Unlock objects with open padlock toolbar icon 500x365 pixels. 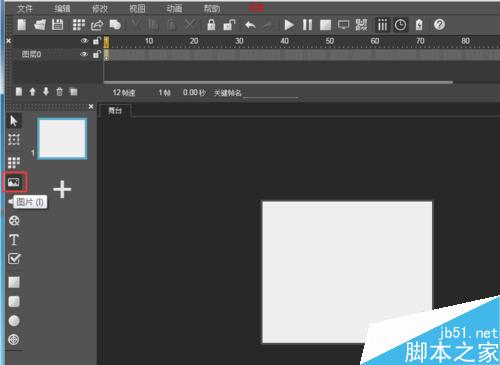point(229,25)
